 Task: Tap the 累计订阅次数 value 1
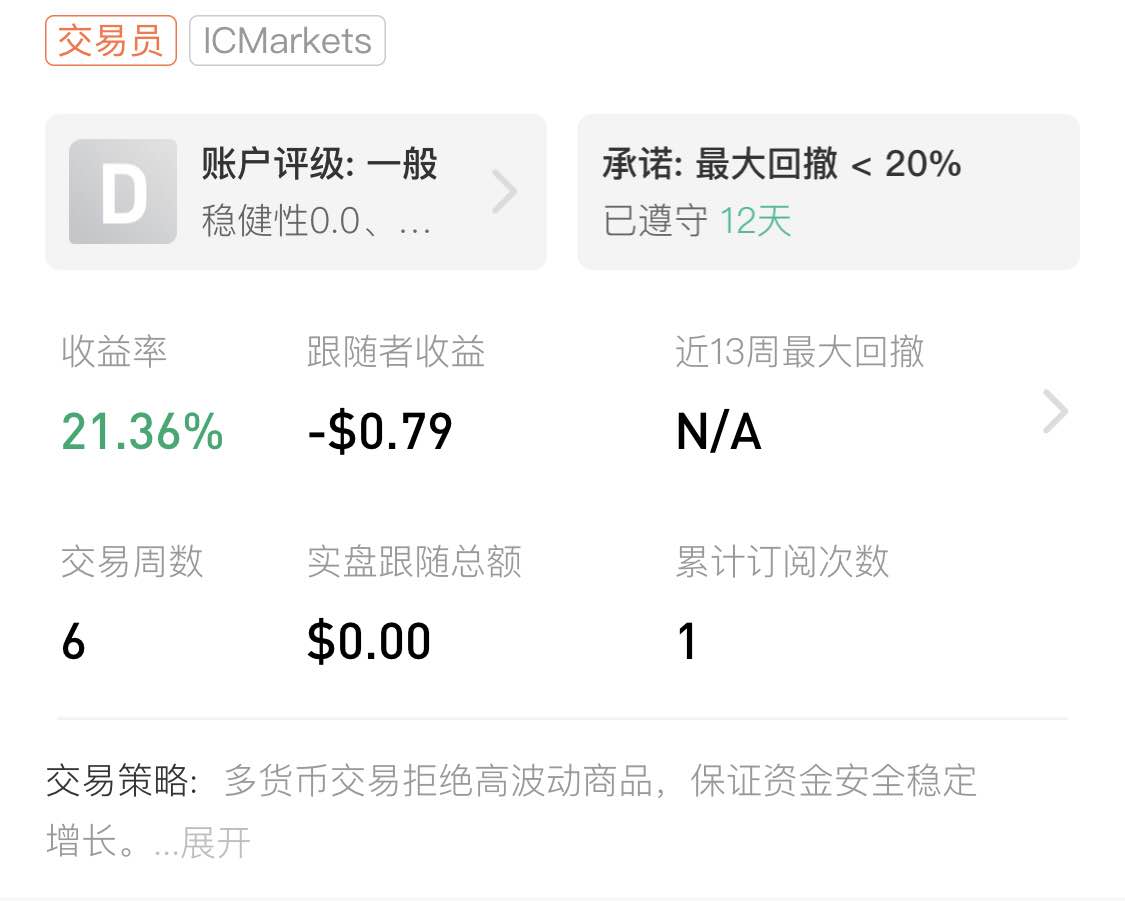tap(687, 641)
